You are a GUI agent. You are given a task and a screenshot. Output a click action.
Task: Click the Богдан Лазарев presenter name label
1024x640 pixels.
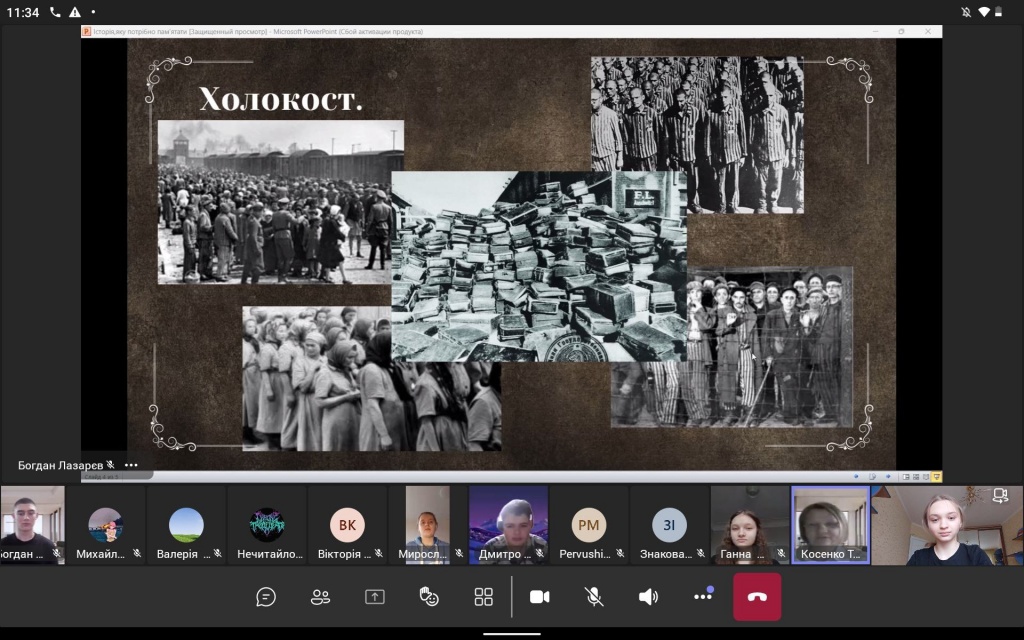coord(60,465)
